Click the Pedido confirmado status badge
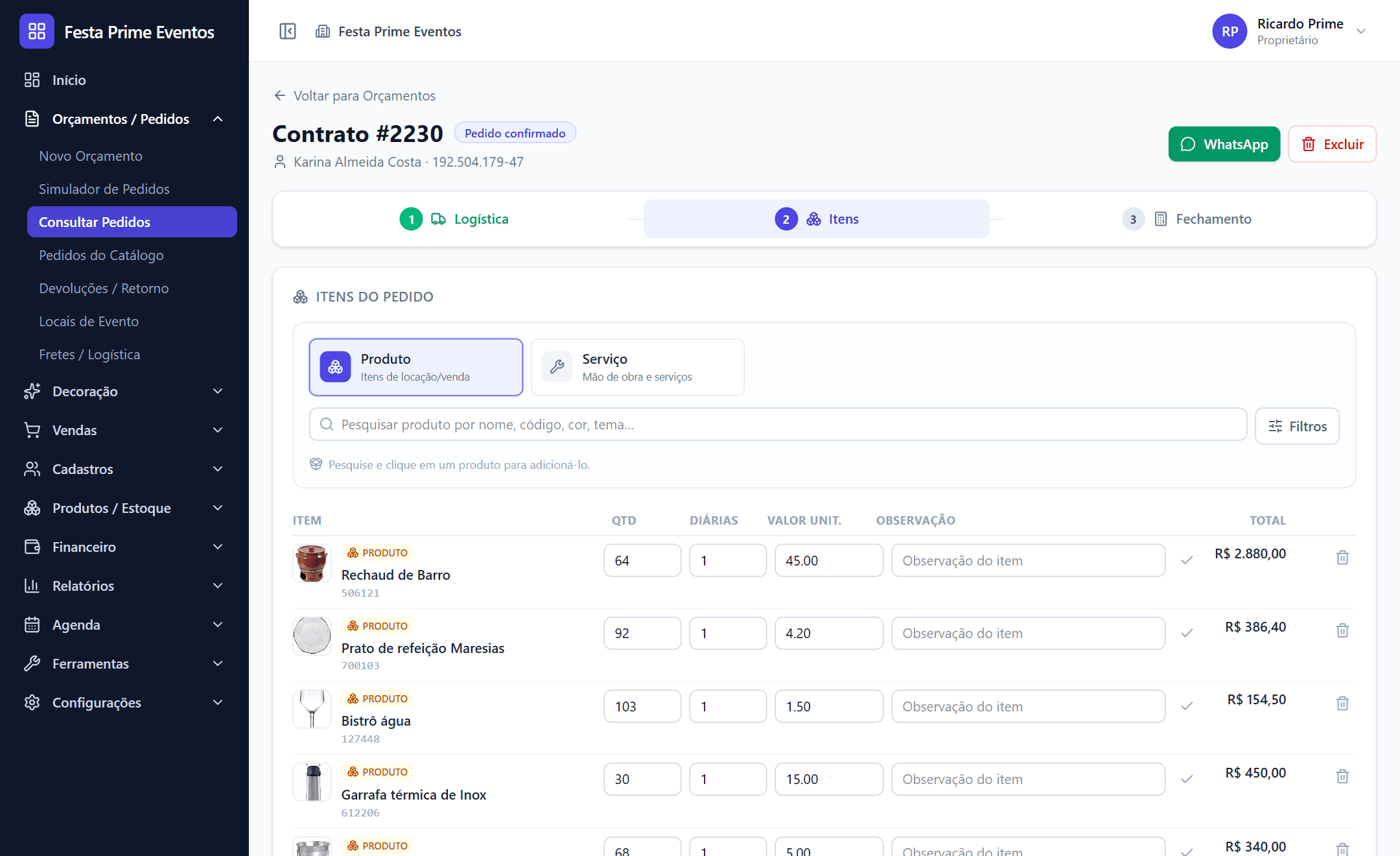The width and height of the screenshot is (1400, 856). coord(515,133)
